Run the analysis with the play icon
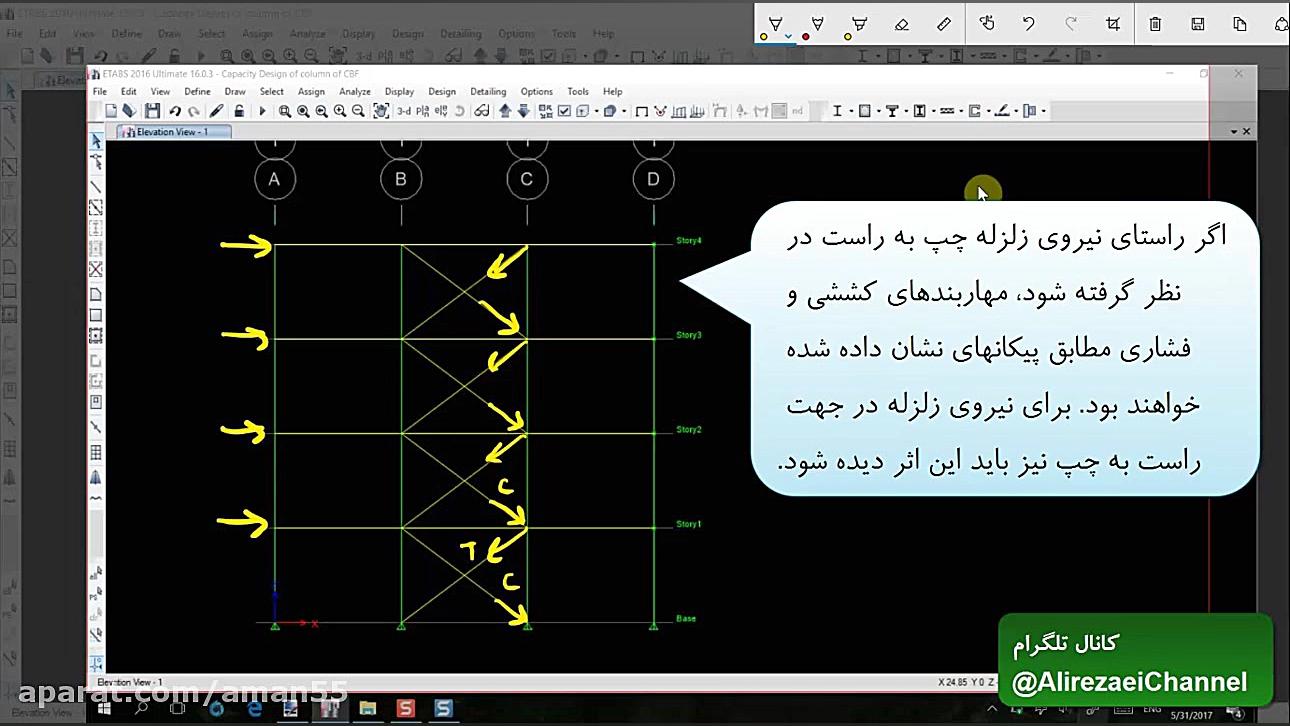This screenshot has width=1290, height=726. click(x=260, y=110)
